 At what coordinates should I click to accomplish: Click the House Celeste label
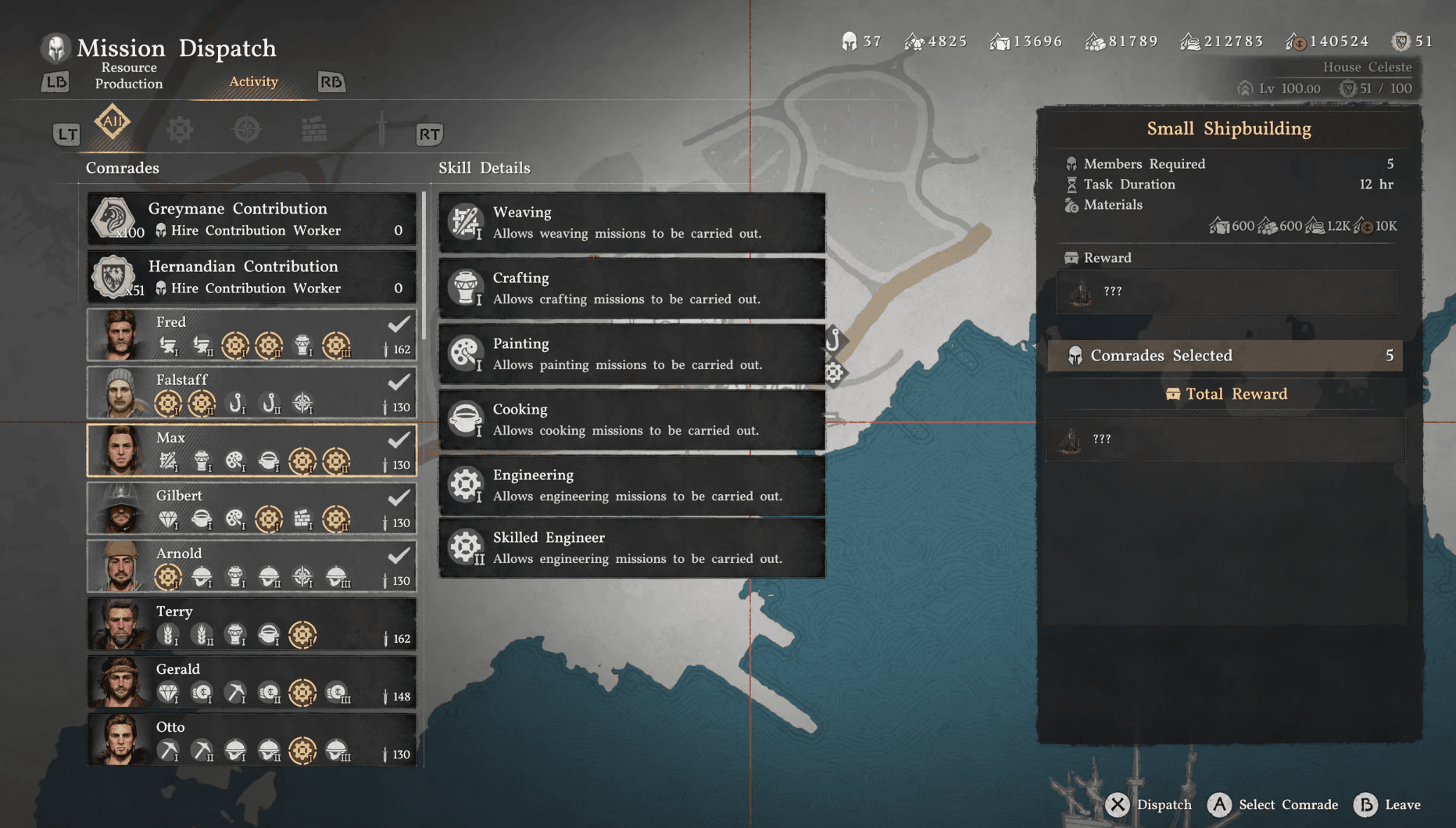(x=1367, y=67)
